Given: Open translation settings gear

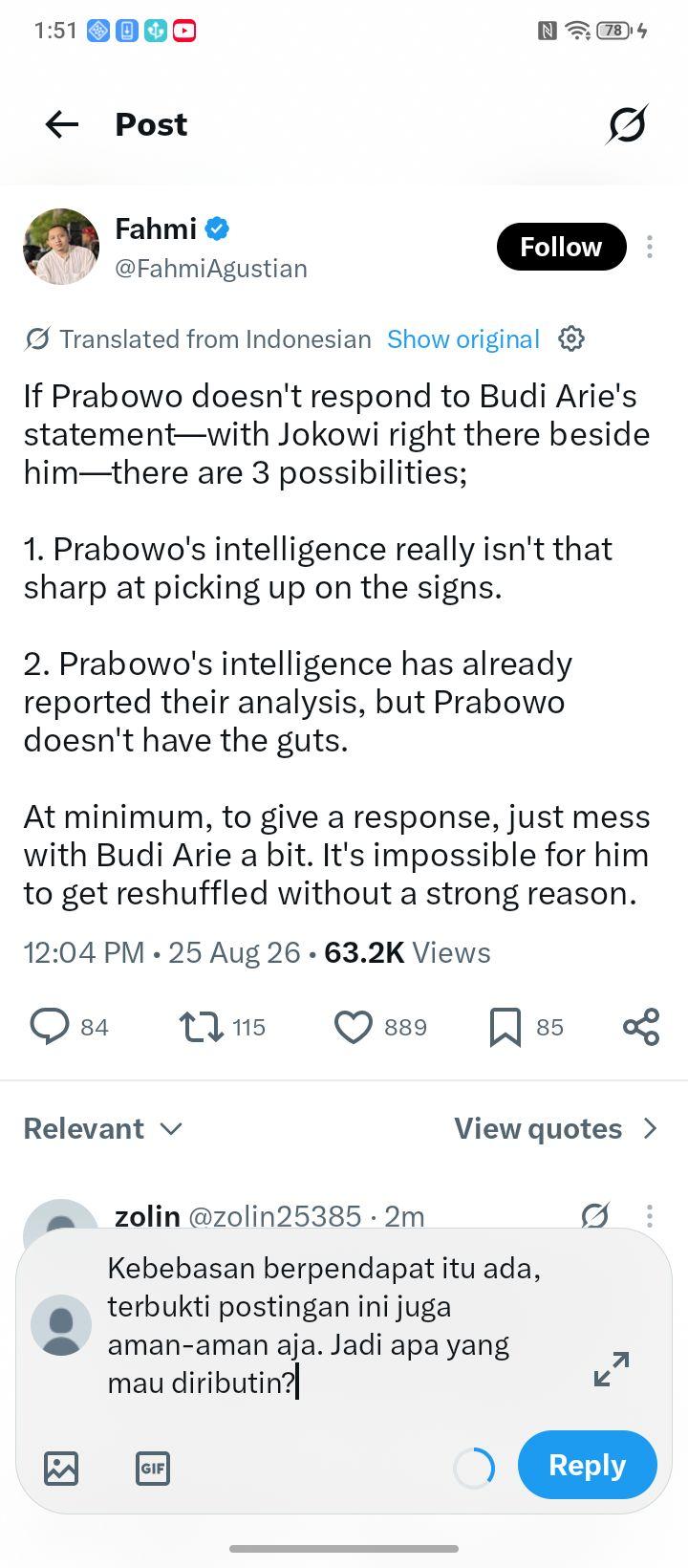Looking at the screenshot, I should (571, 338).
